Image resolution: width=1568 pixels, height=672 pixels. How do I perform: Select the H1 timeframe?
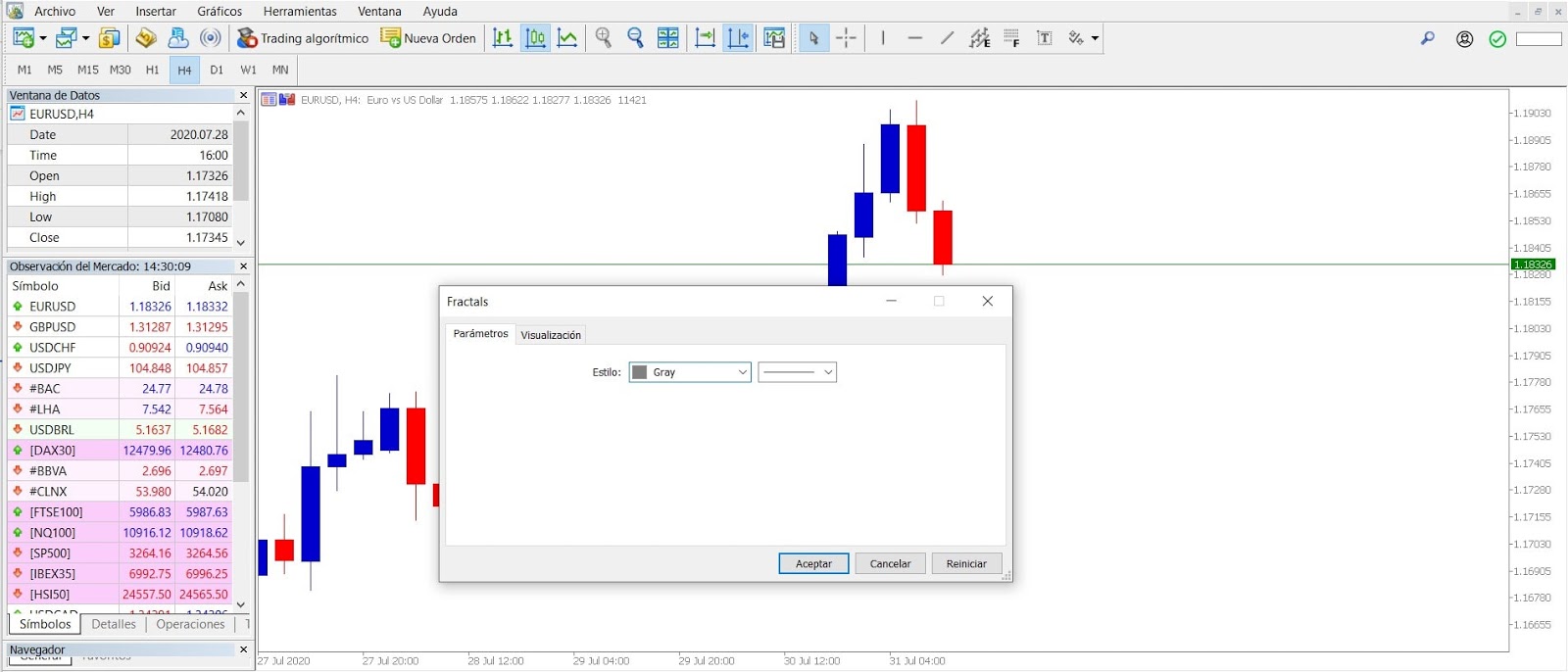pyautogui.click(x=152, y=70)
